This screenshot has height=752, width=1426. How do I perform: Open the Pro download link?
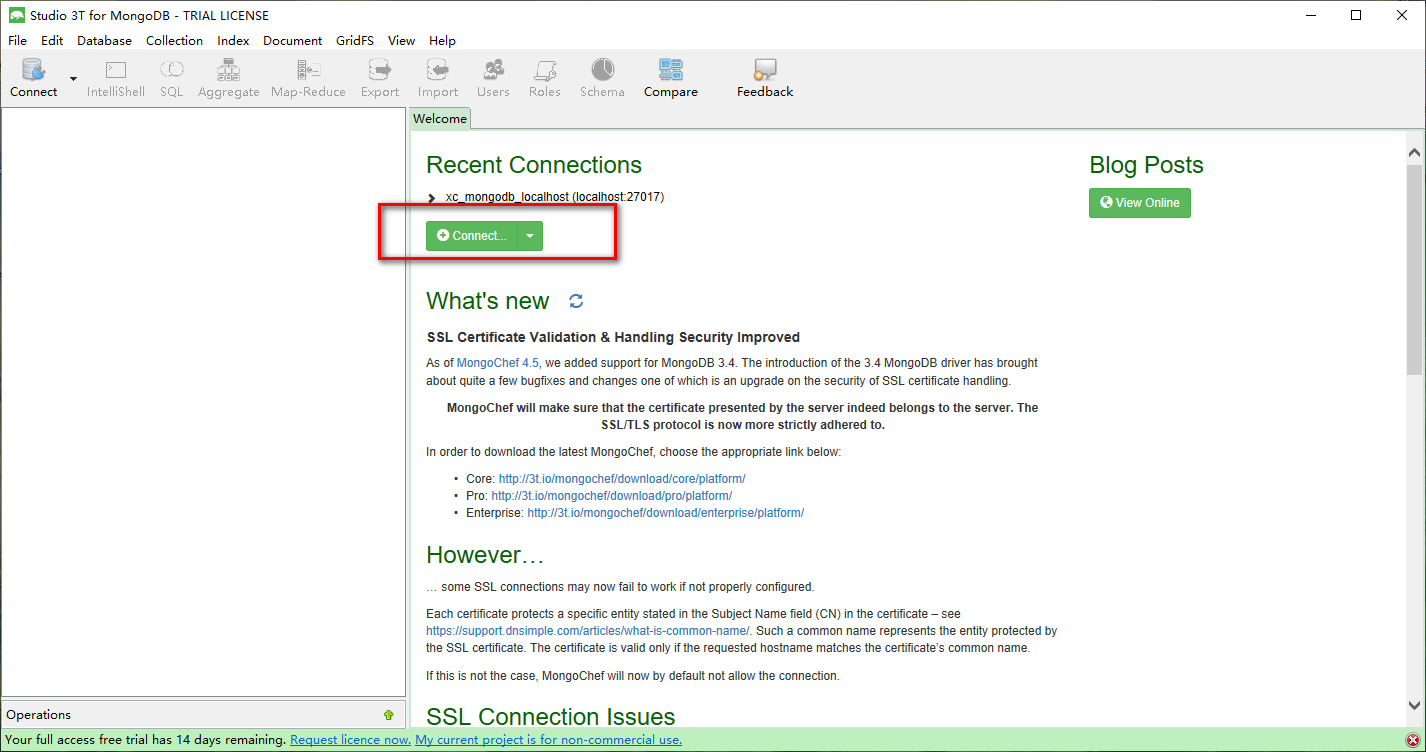coord(612,496)
